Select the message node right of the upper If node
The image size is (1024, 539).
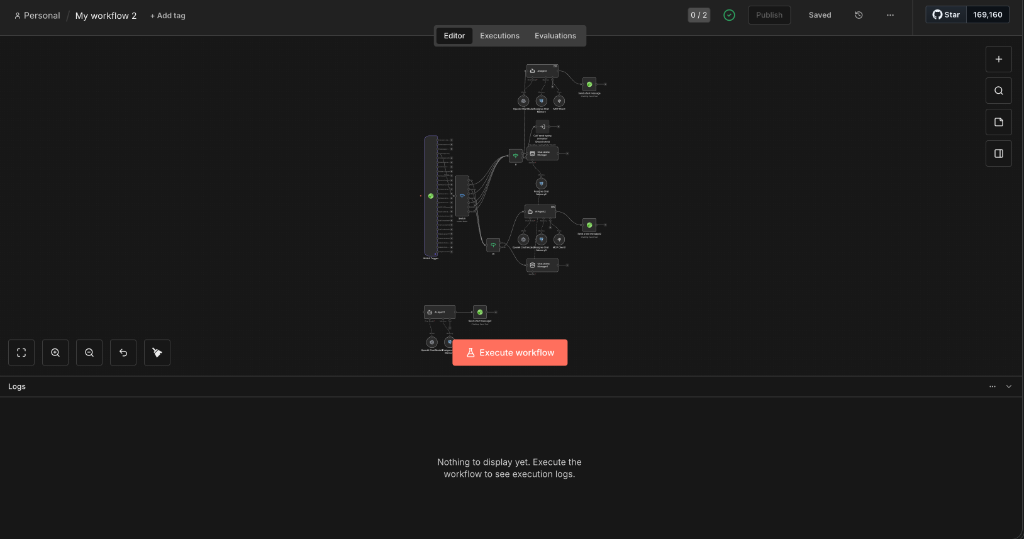point(542,154)
